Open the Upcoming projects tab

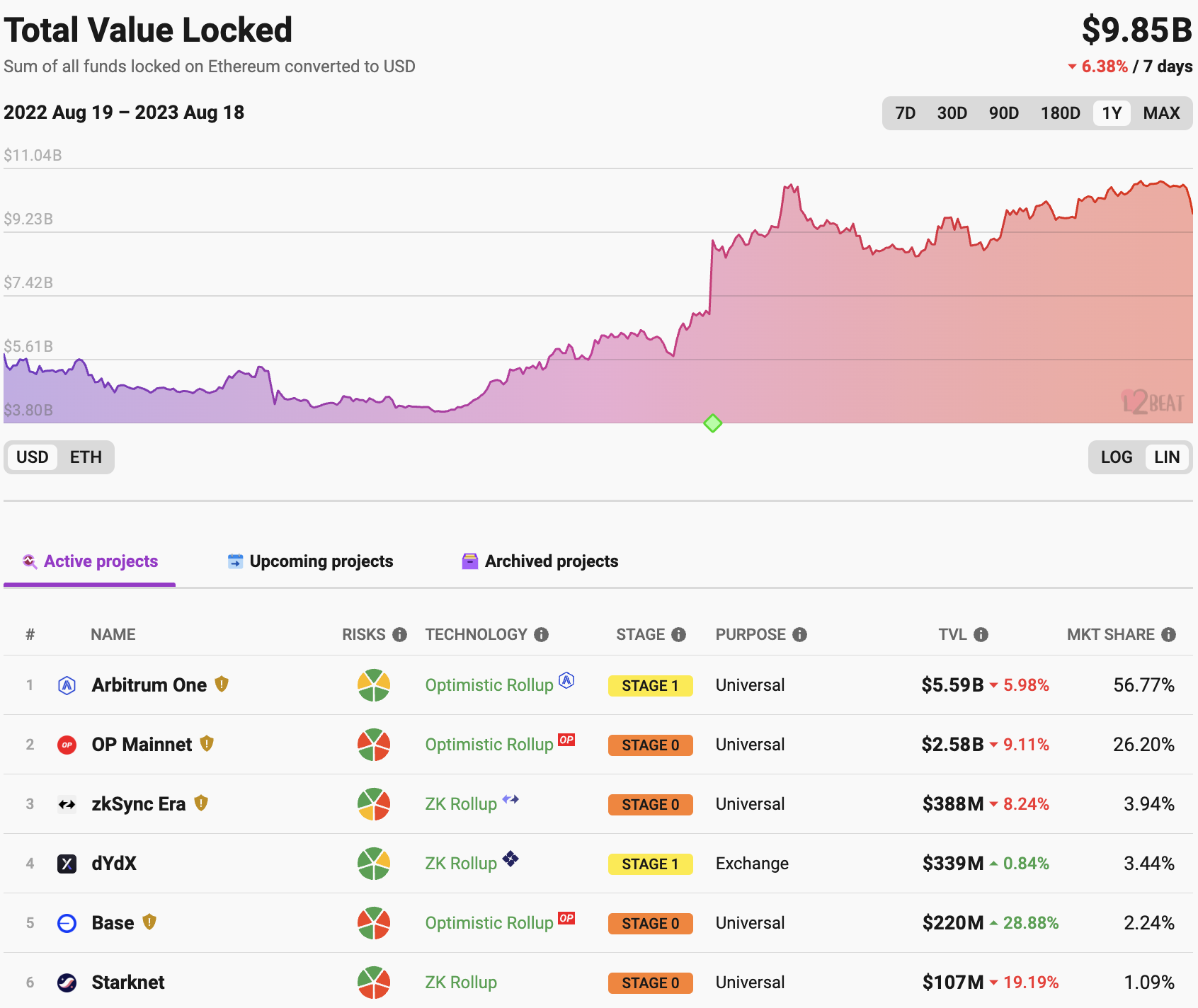310,561
